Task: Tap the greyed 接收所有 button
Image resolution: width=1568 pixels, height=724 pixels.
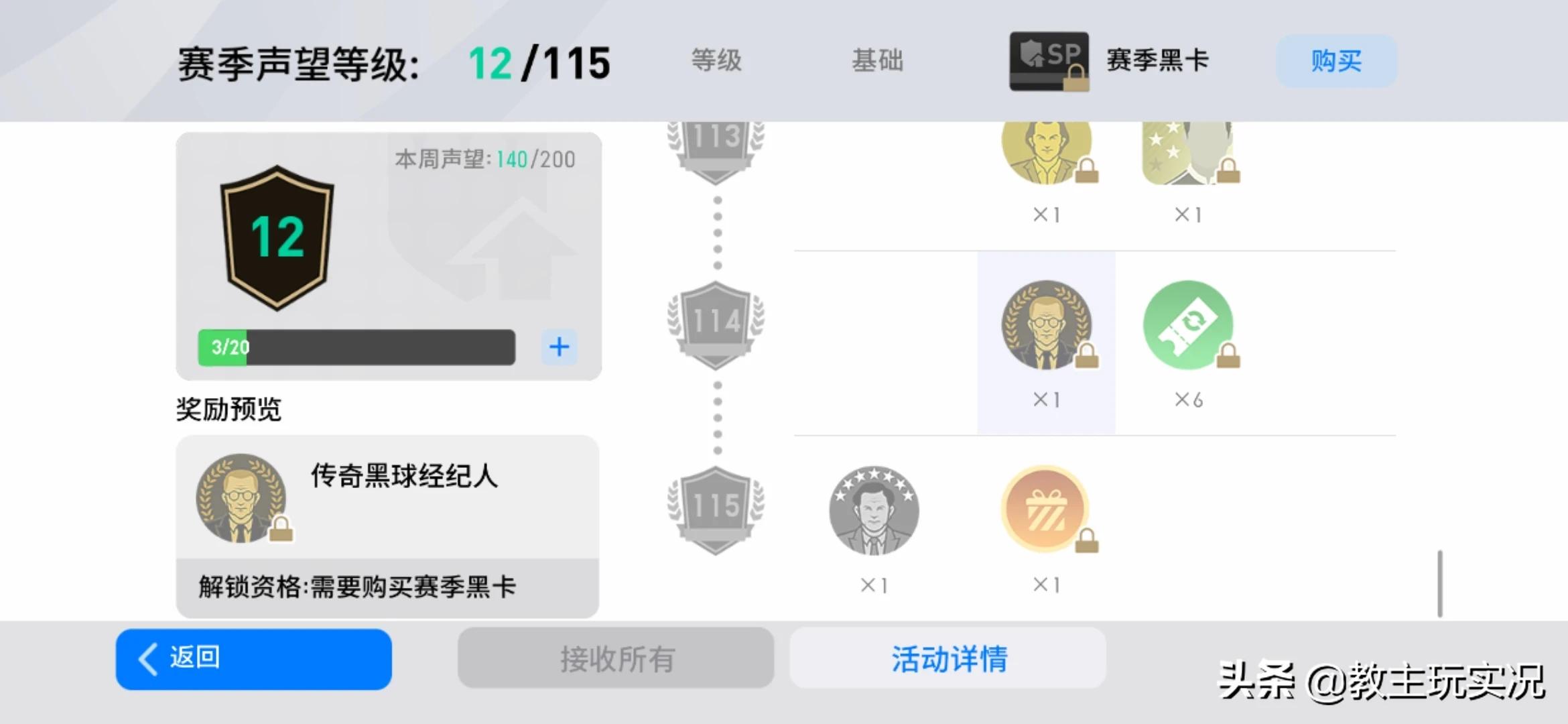Action: [x=616, y=658]
